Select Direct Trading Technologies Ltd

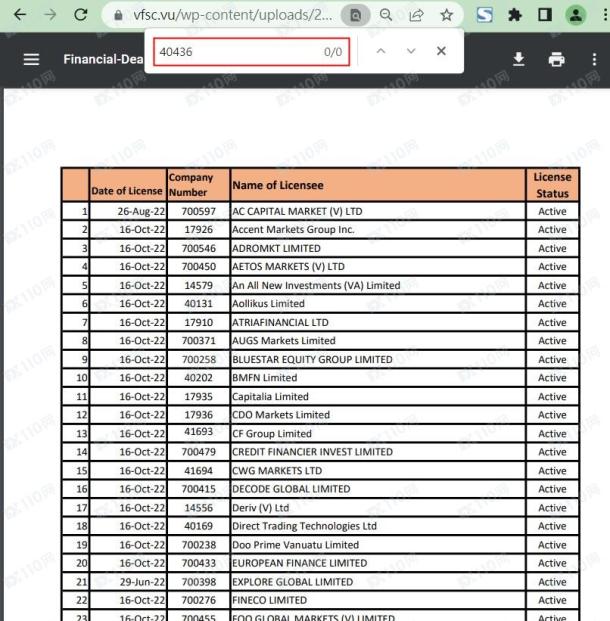304,526
